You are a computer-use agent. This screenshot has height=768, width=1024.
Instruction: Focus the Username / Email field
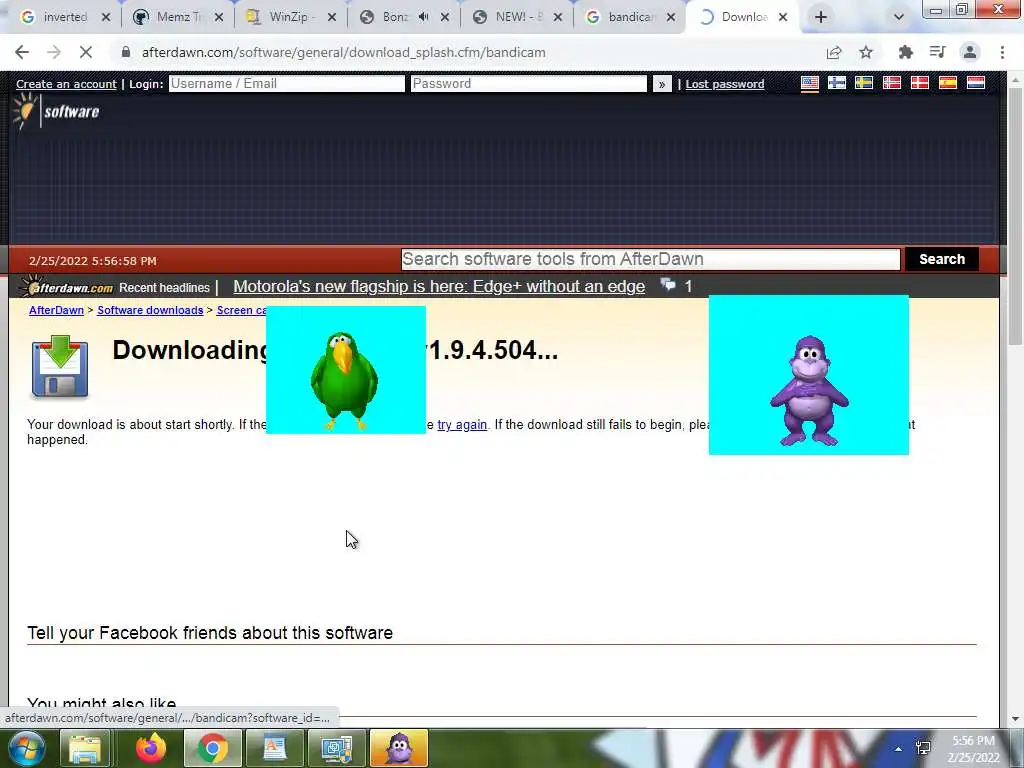tap(287, 84)
